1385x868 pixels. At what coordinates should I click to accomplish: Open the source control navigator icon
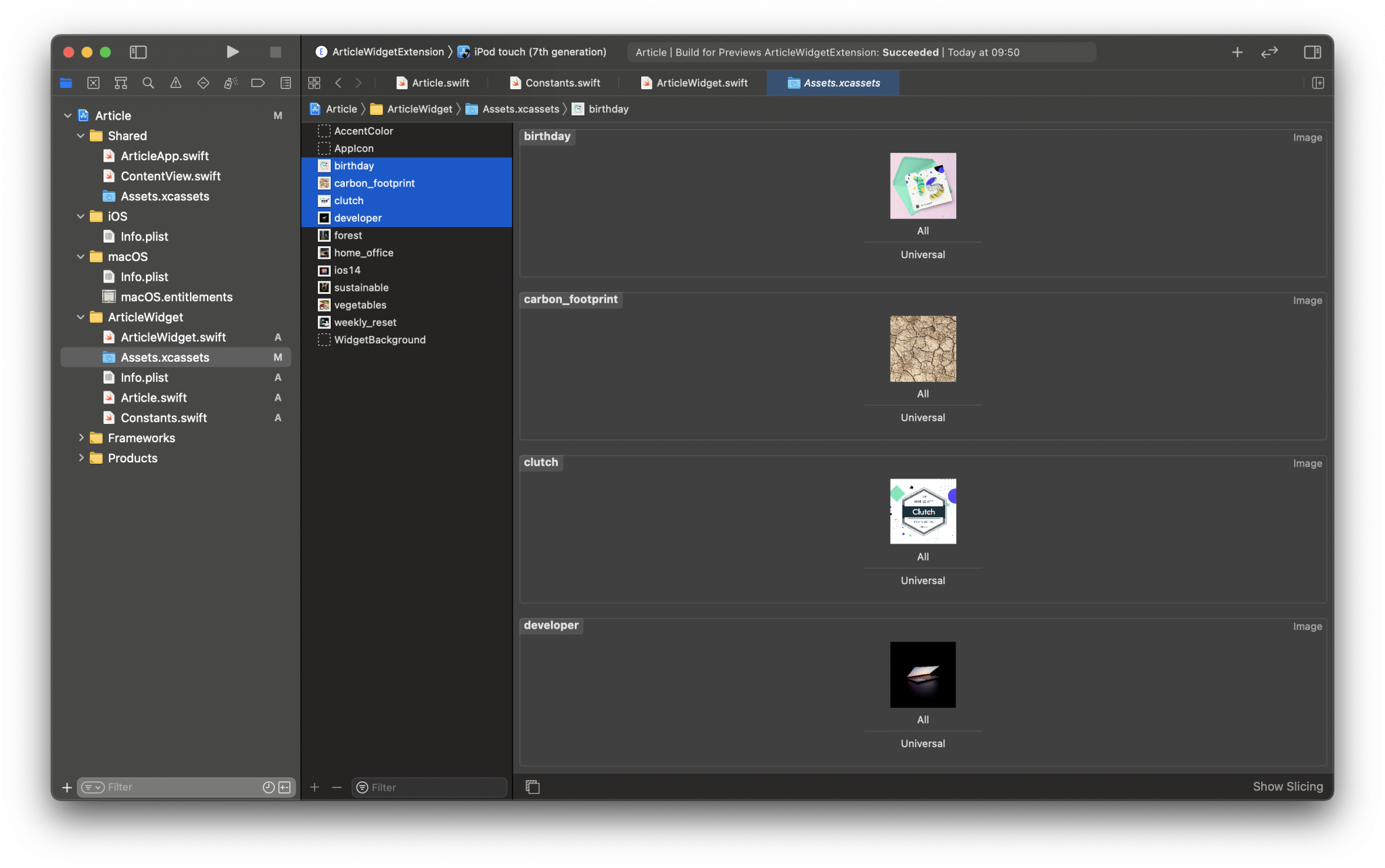[93, 82]
